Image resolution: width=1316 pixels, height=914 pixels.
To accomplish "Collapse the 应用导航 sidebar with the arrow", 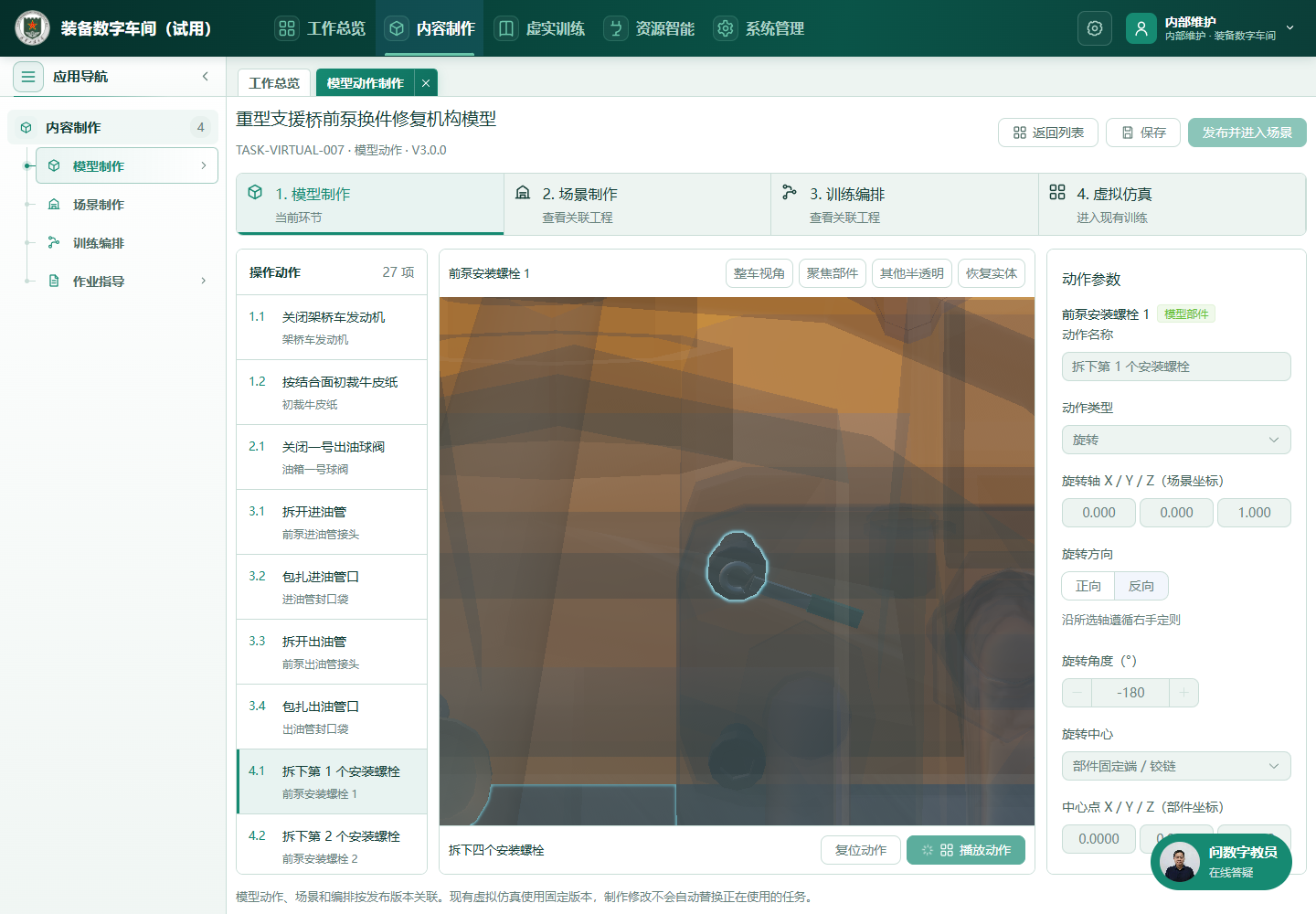I will (x=206, y=77).
